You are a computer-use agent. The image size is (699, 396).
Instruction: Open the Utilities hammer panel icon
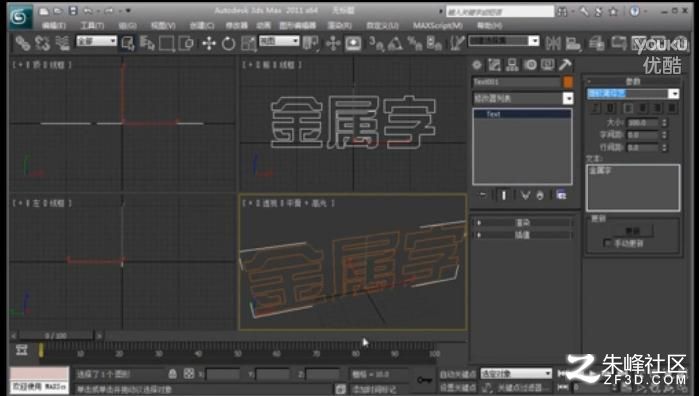pos(565,65)
